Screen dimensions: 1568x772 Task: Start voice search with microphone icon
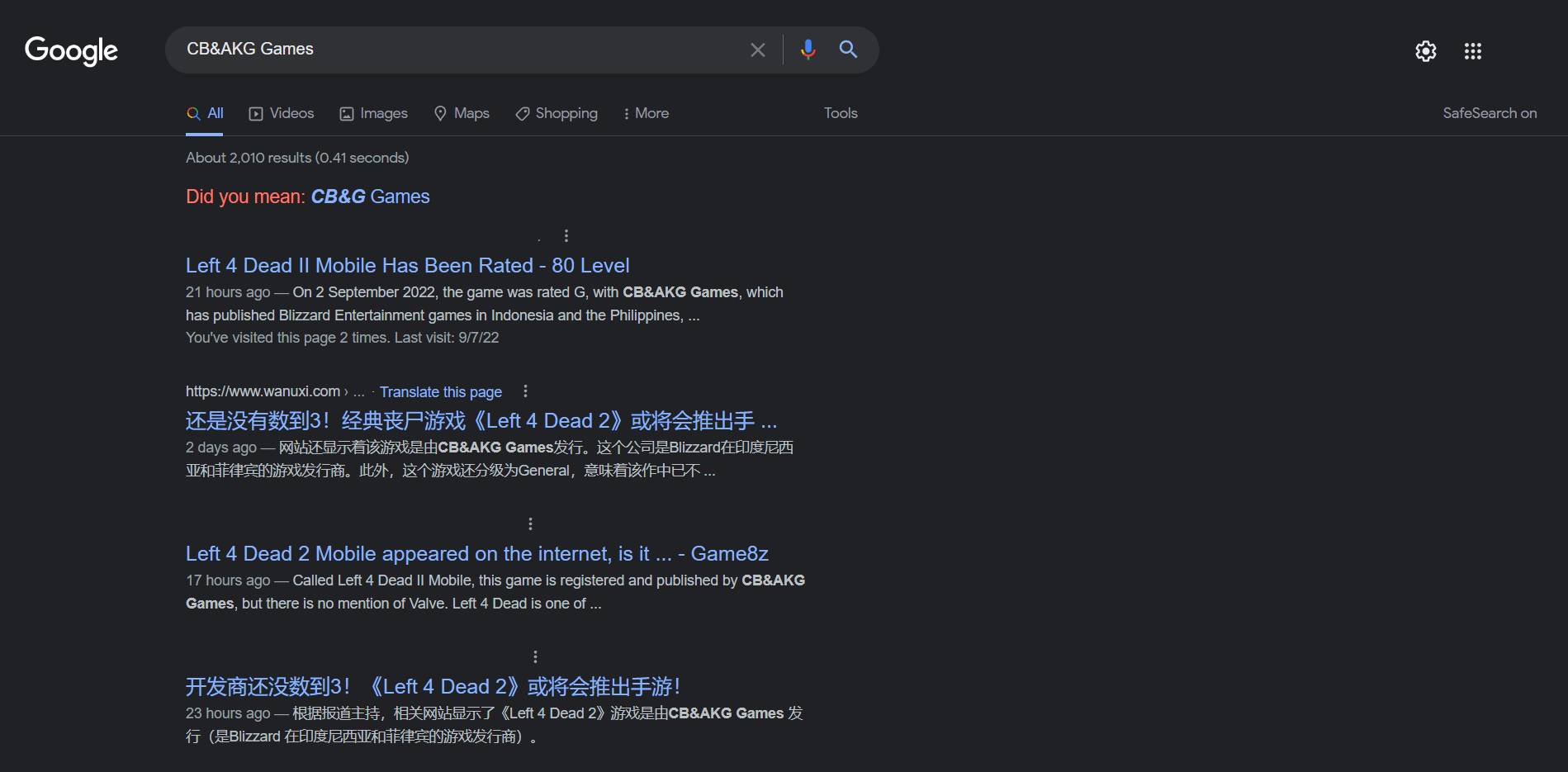pos(808,50)
